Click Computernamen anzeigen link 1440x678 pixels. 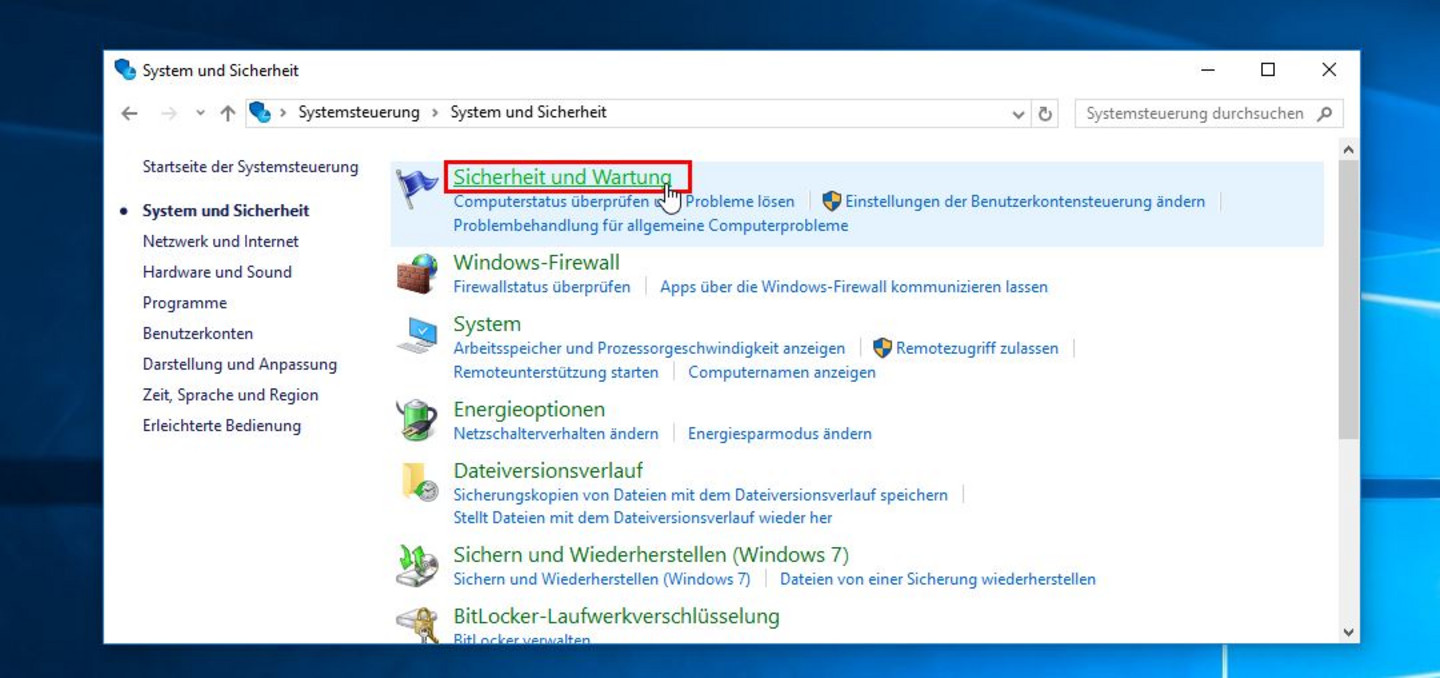coord(782,372)
